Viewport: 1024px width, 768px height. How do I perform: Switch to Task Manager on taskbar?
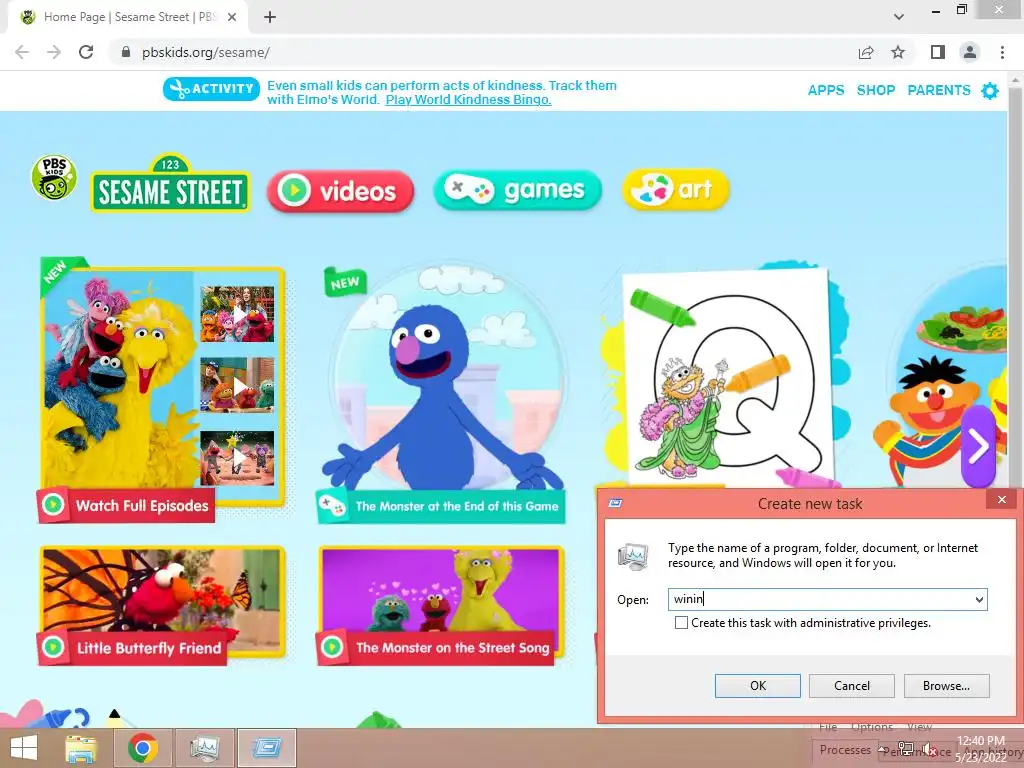click(x=204, y=748)
